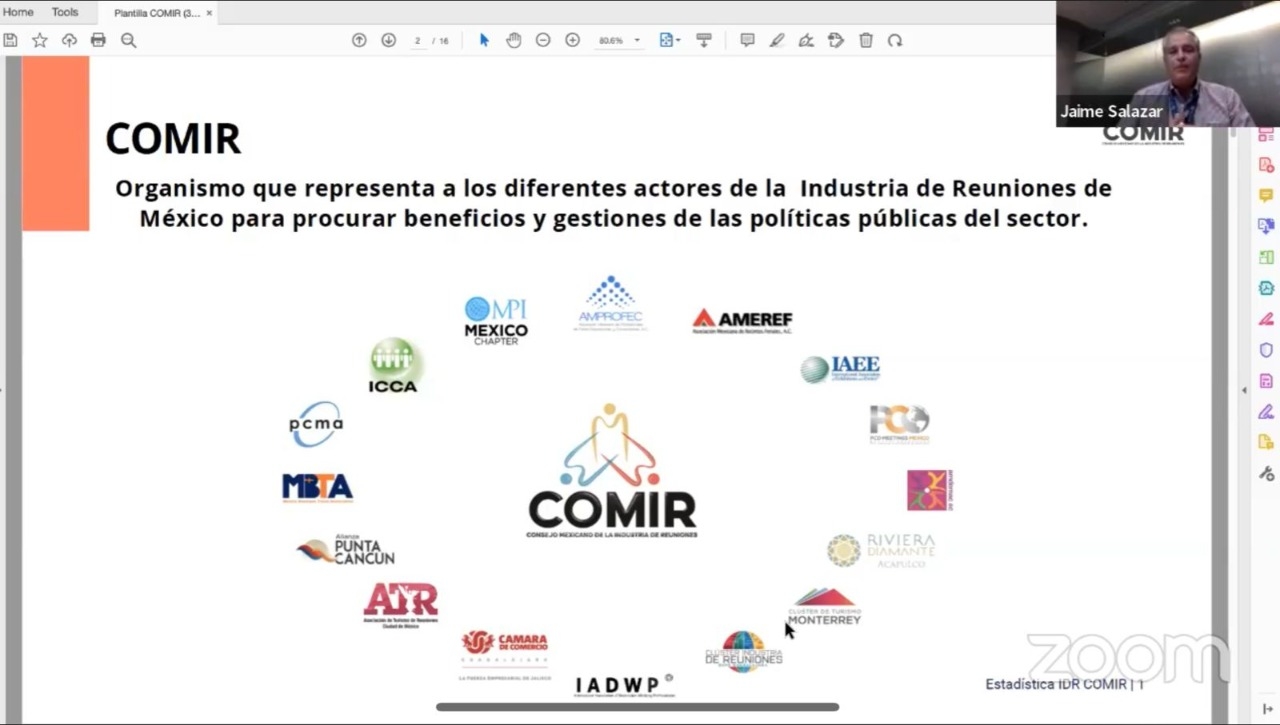Click the page number input field

pos(418,41)
